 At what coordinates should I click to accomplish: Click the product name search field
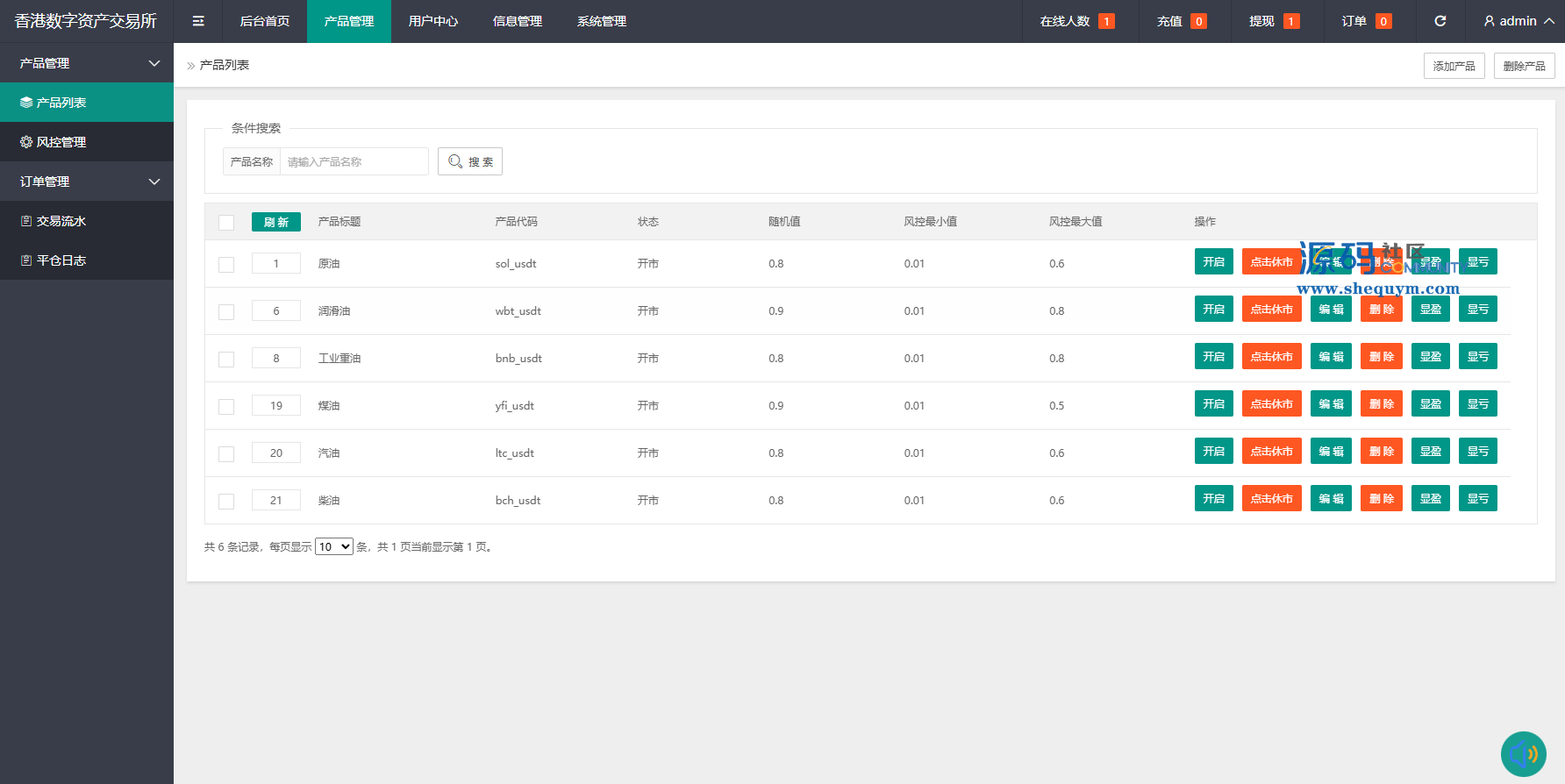tap(354, 161)
